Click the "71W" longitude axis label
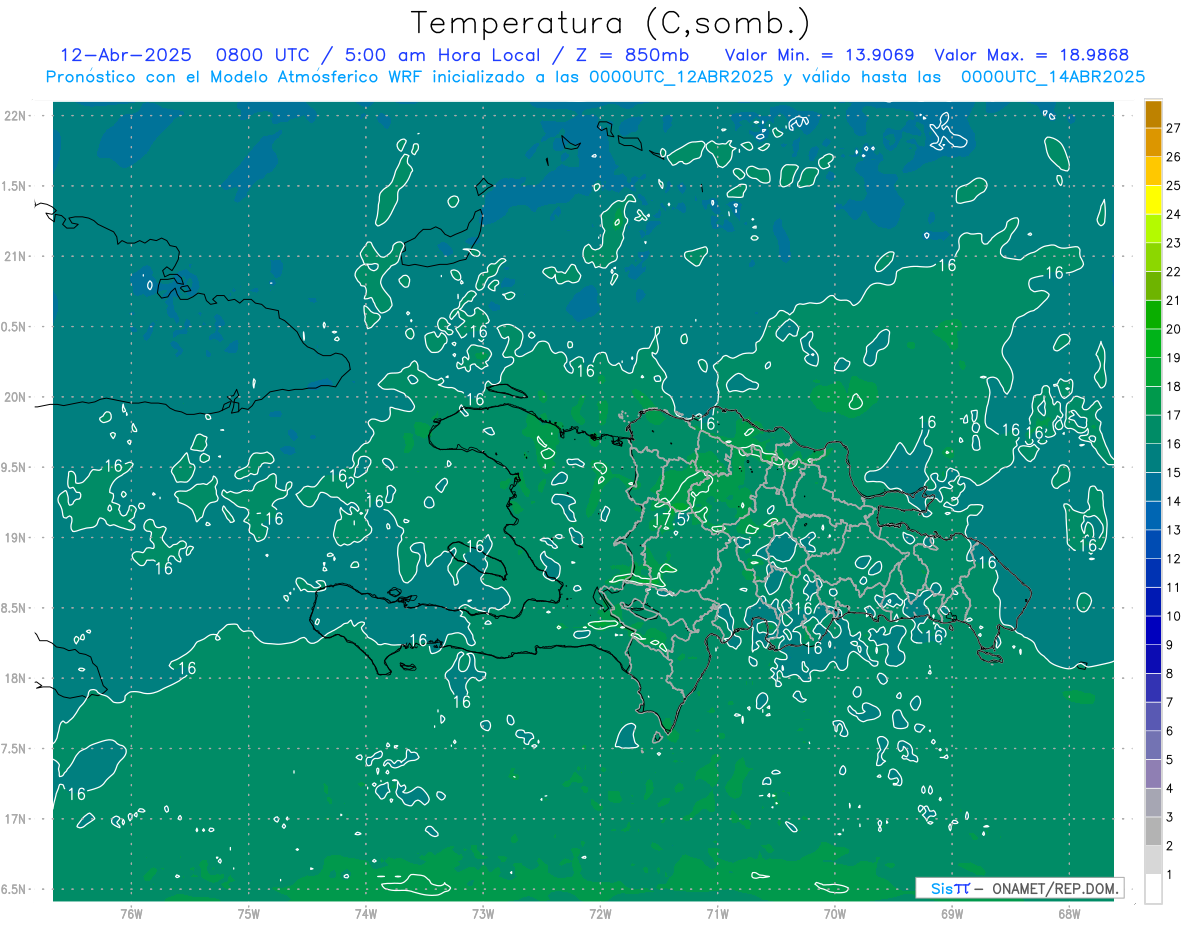 click(717, 912)
